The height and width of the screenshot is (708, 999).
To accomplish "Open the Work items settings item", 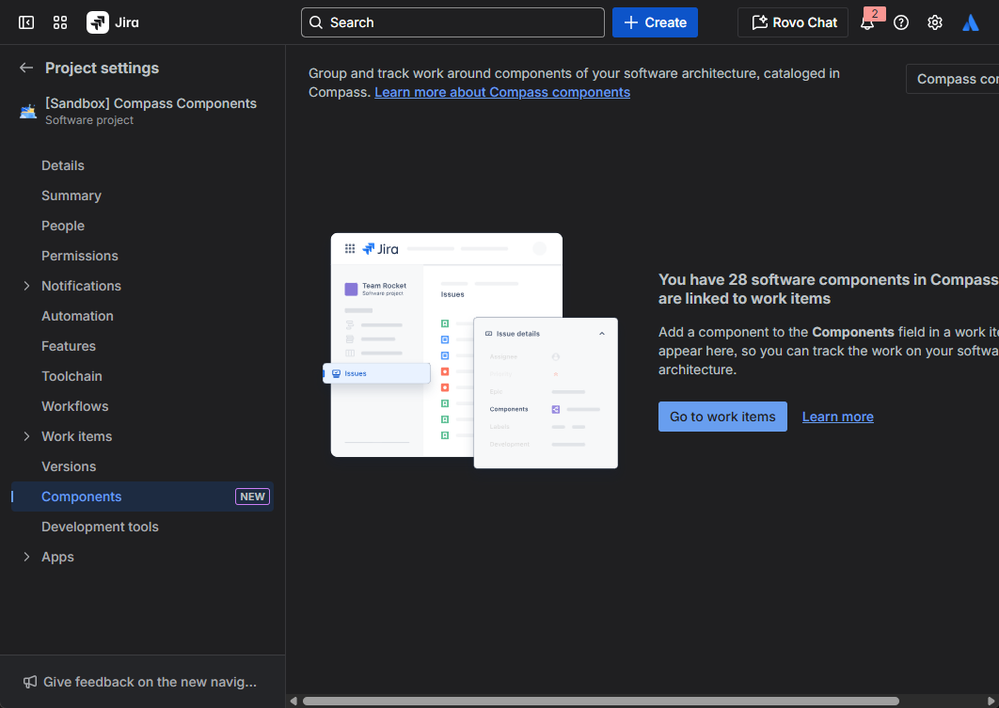I will click(x=142, y=437).
